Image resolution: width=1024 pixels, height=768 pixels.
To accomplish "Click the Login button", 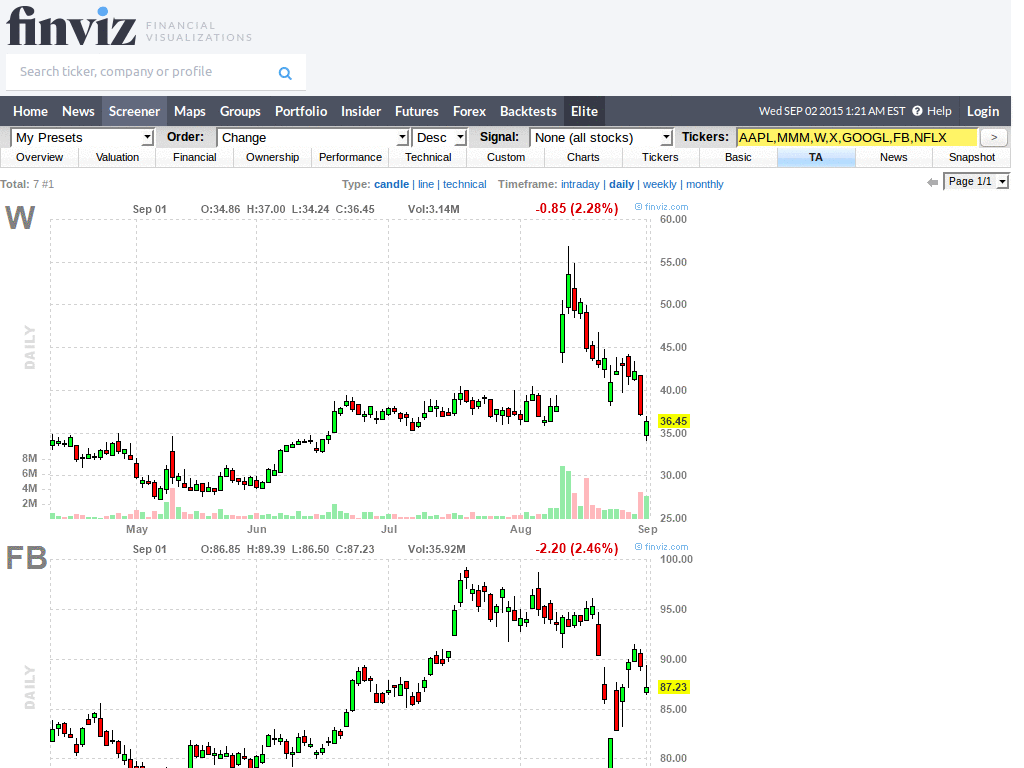I will coord(982,111).
